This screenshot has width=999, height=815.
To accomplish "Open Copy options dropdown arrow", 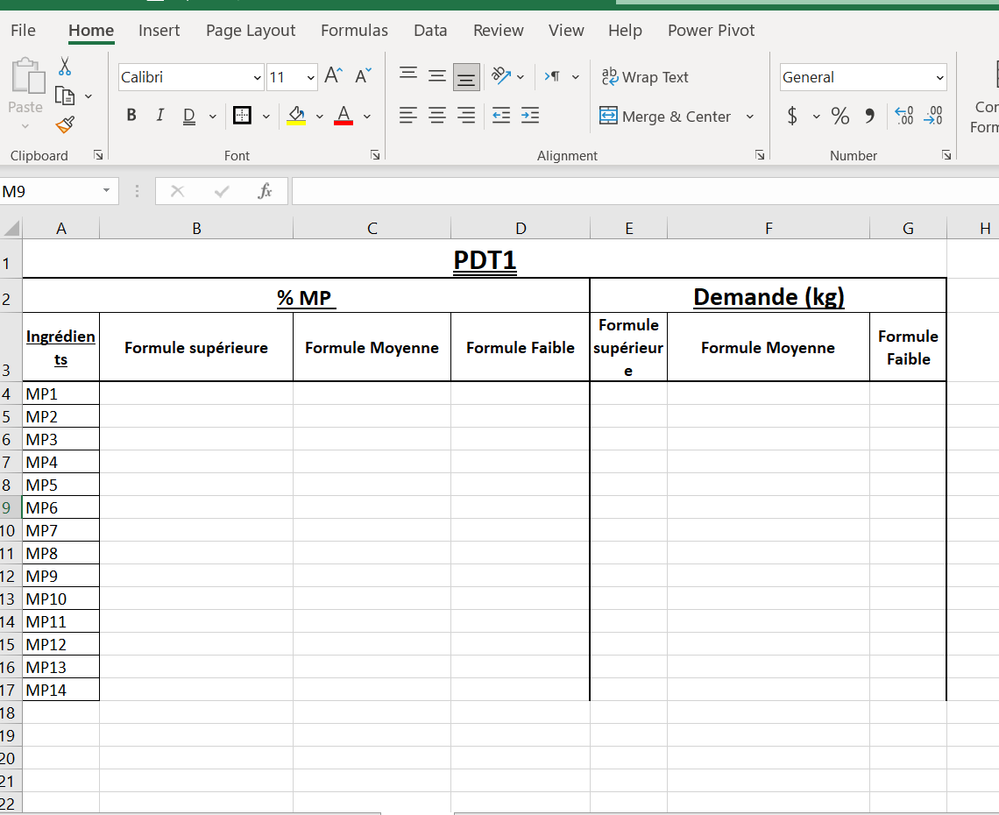I will [x=88, y=96].
